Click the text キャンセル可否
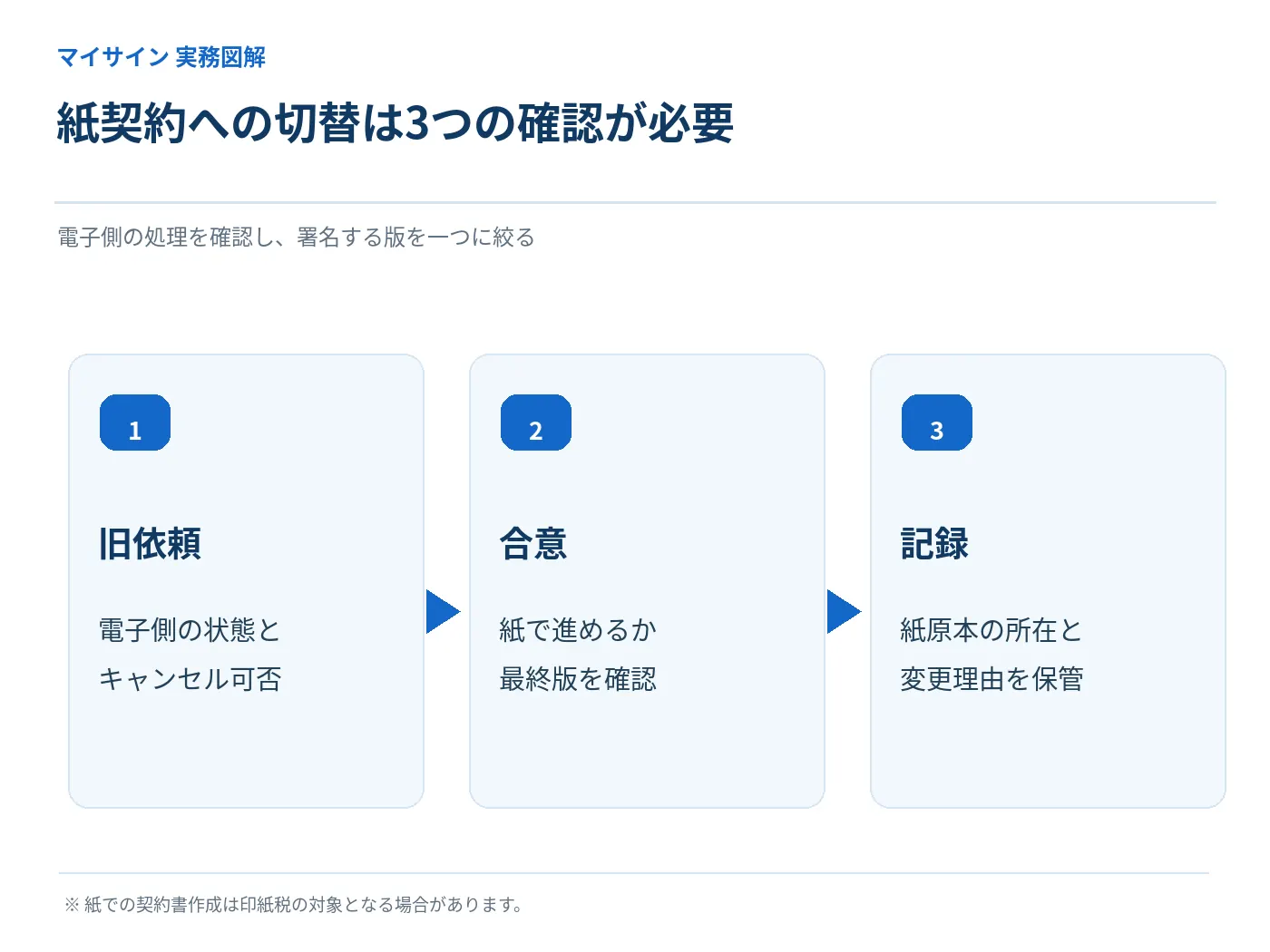The height and width of the screenshot is (952, 1270). pos(190,679)
